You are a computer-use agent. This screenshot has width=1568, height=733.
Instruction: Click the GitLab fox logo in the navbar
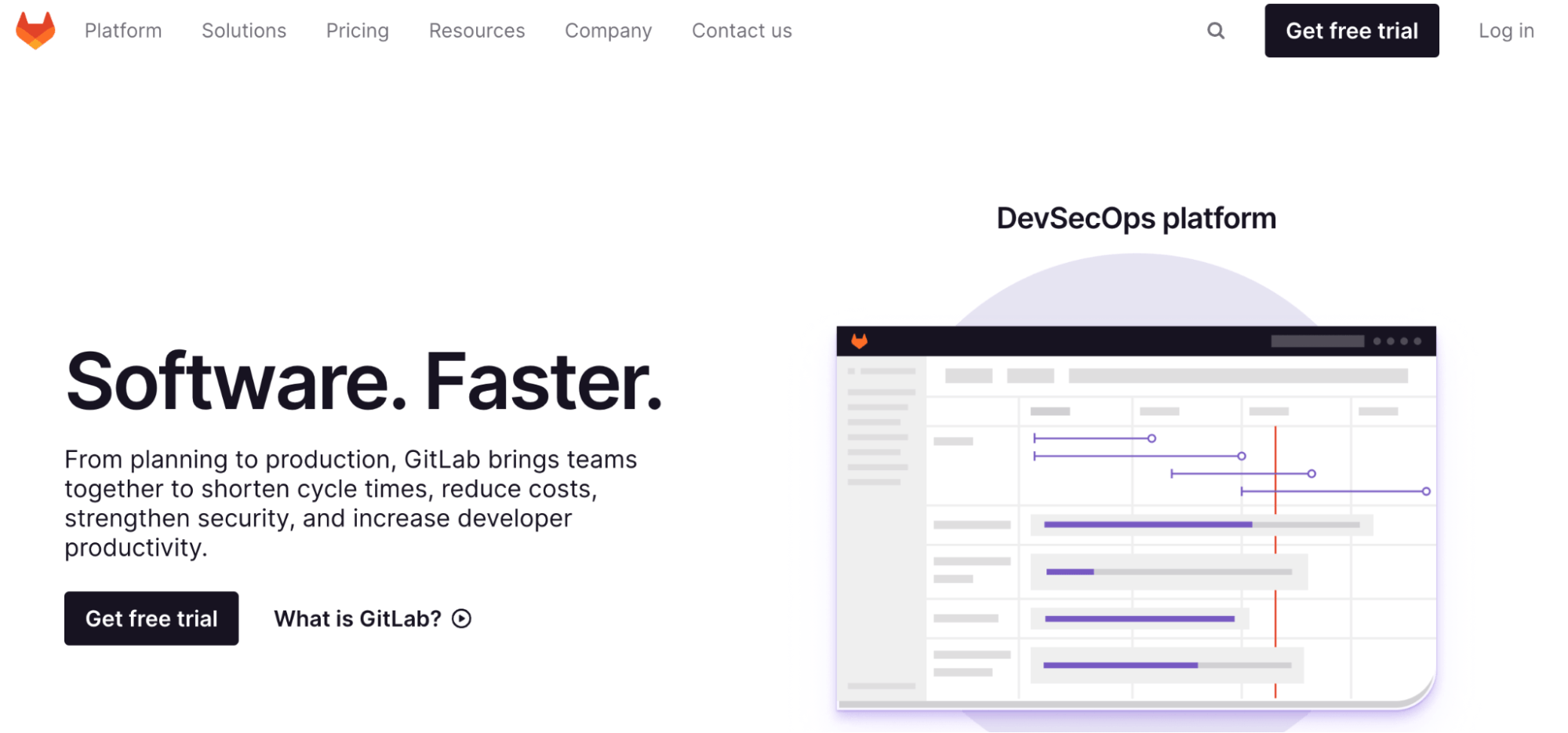click(35, 31)
